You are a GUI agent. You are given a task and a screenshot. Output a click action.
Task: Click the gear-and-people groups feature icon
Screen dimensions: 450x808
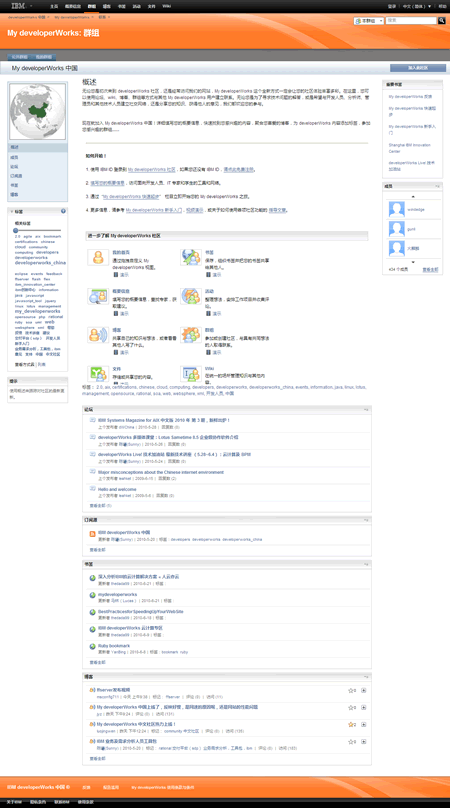[191, 335]
